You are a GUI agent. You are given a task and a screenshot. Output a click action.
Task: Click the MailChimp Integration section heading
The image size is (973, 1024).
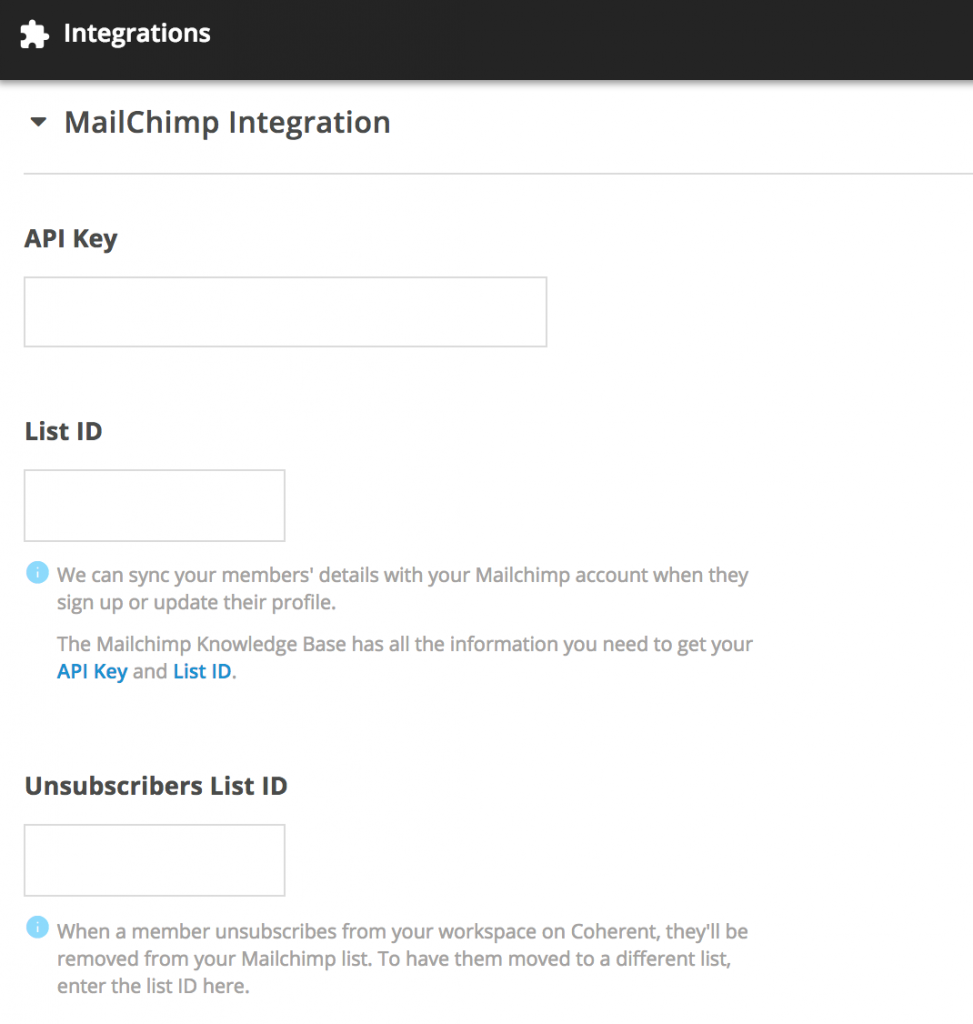[x=227, y=123]
